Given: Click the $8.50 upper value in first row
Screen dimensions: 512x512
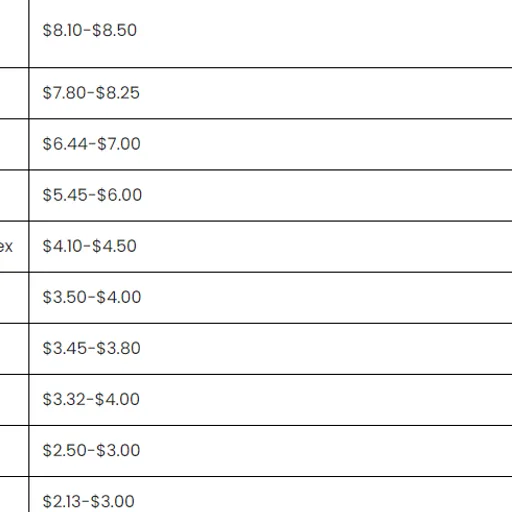Looking at the screenshot, I should point(114,30).
